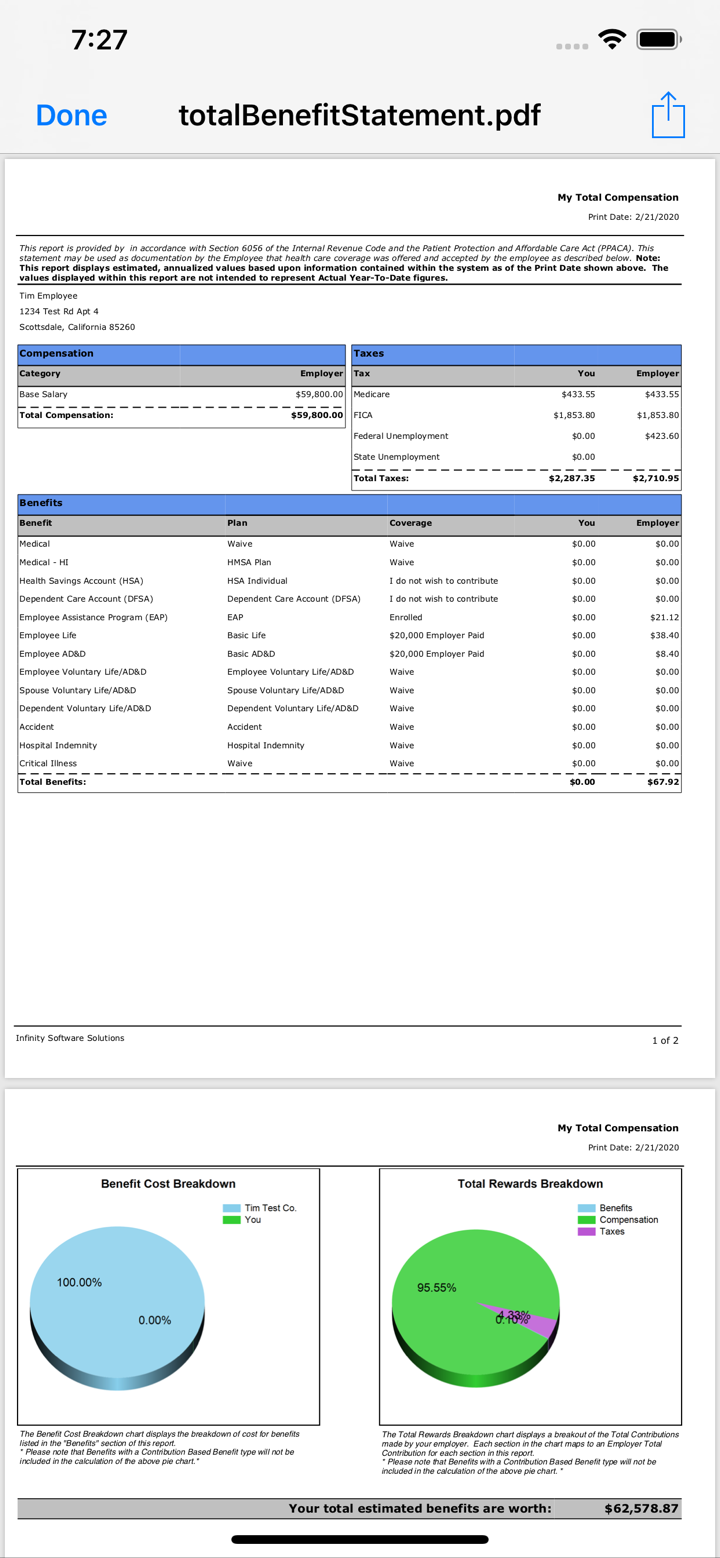
Task: Tap the Employee Life benefit row
Action: pos(350,635)
